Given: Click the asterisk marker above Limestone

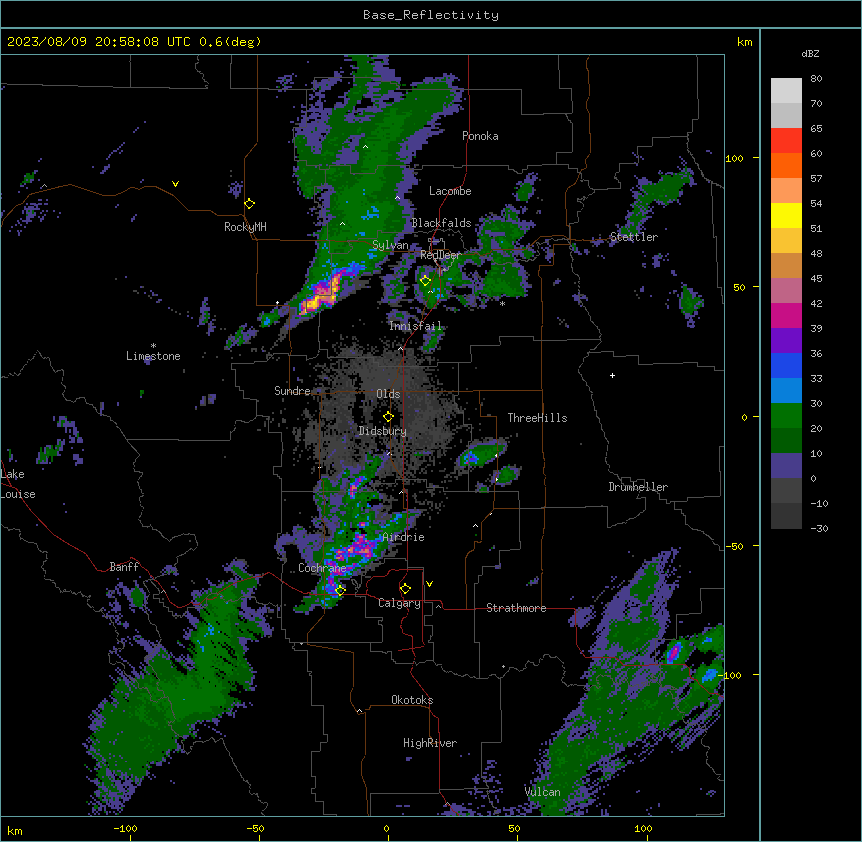Looking at the screenshot, I should (x=153, y=346).
